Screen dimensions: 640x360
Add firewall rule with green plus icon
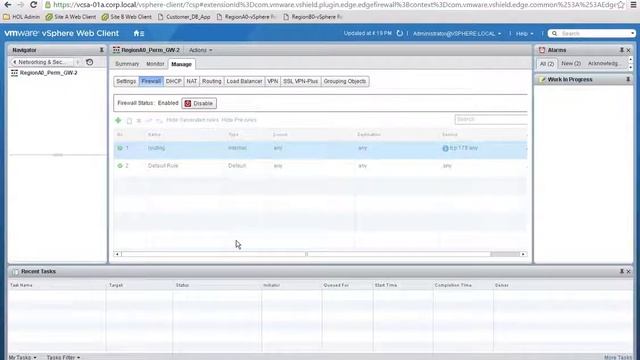click(118, 120)
